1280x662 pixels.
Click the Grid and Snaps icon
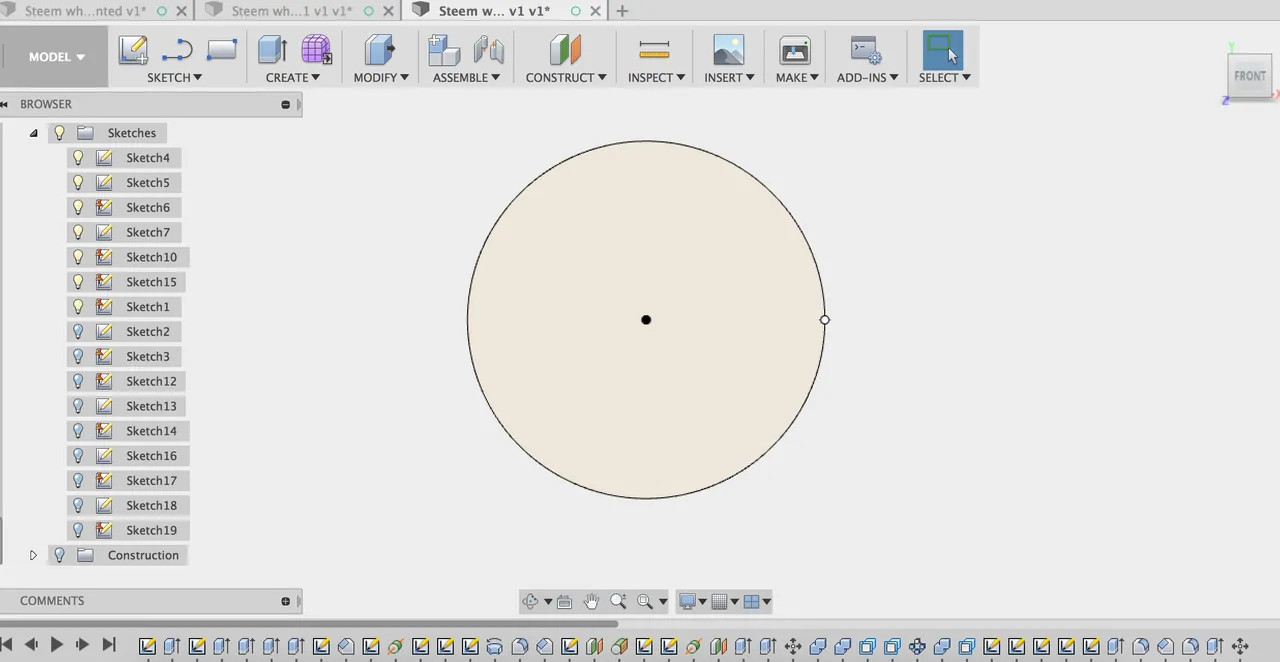point(718,602)
